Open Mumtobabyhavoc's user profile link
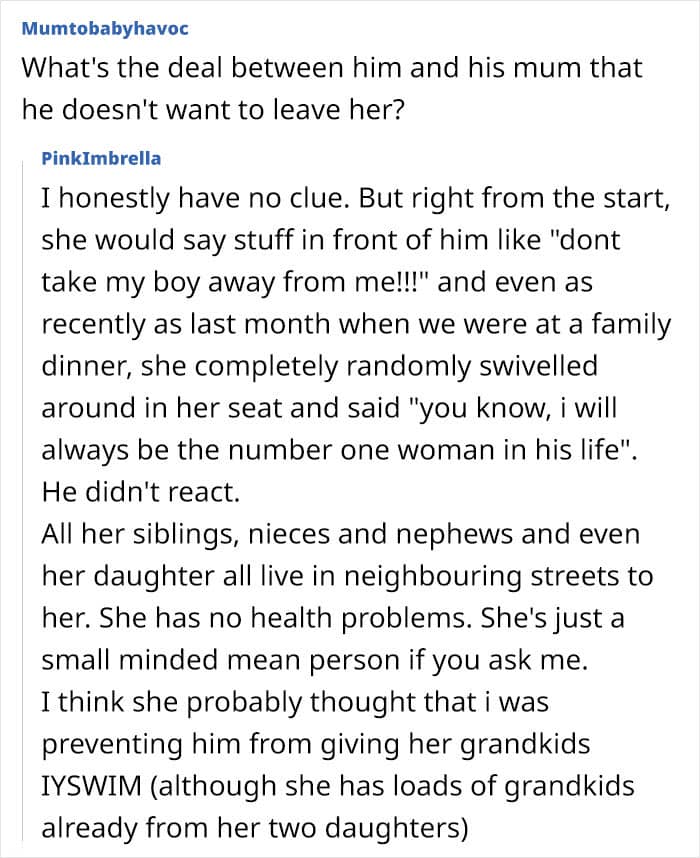This screenshot has height=858, width=700. pos(105,29)
